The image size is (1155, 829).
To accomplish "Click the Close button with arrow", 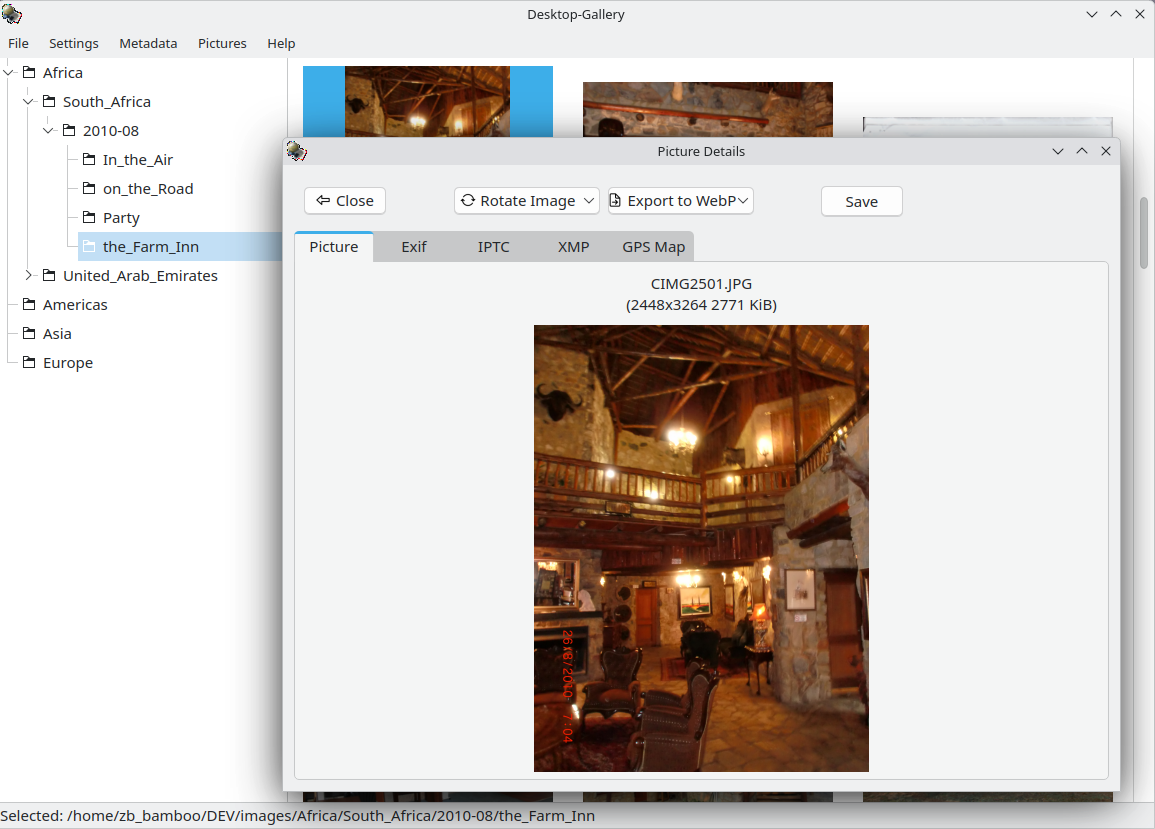I will (x=344, y=201).
